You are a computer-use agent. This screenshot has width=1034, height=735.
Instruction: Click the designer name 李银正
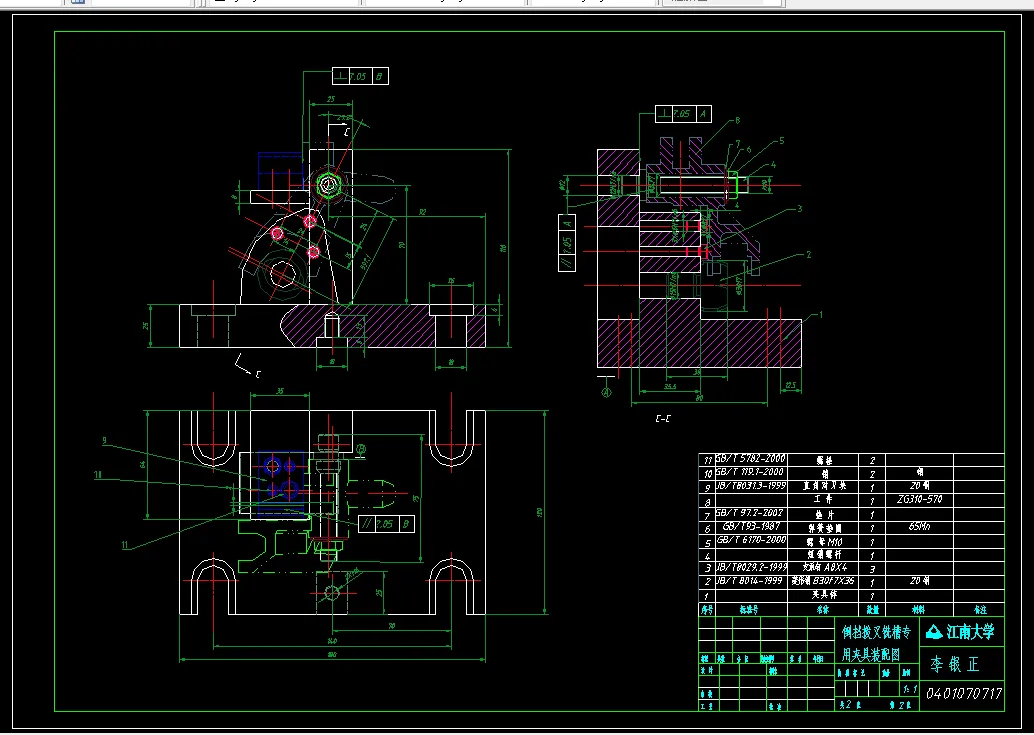coord(954,664)
